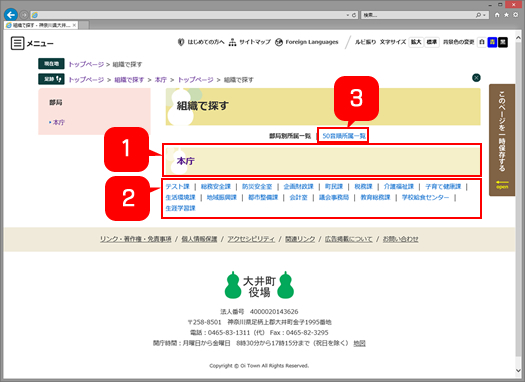
Task: Open the 学校給食センター link
Action: pos(425,198)
